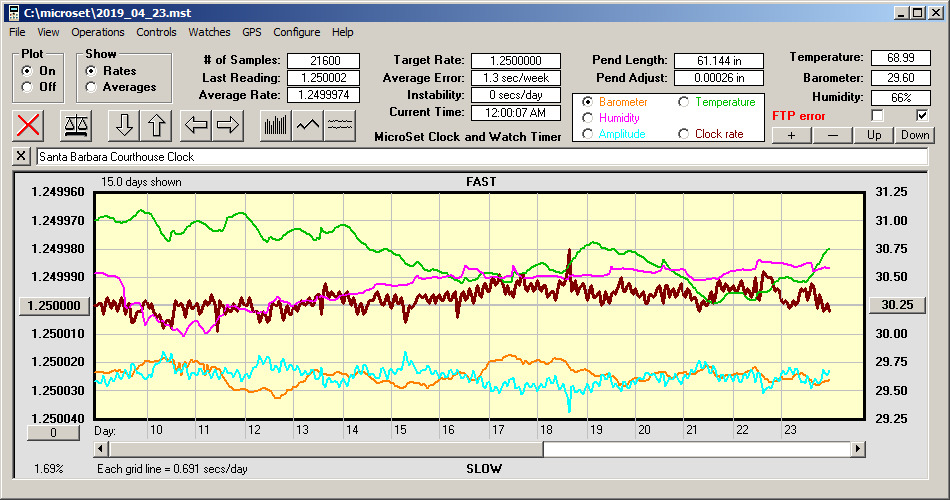Select the Clock rate trace option
The image size is (950, 500).
[x=711, y=134]
